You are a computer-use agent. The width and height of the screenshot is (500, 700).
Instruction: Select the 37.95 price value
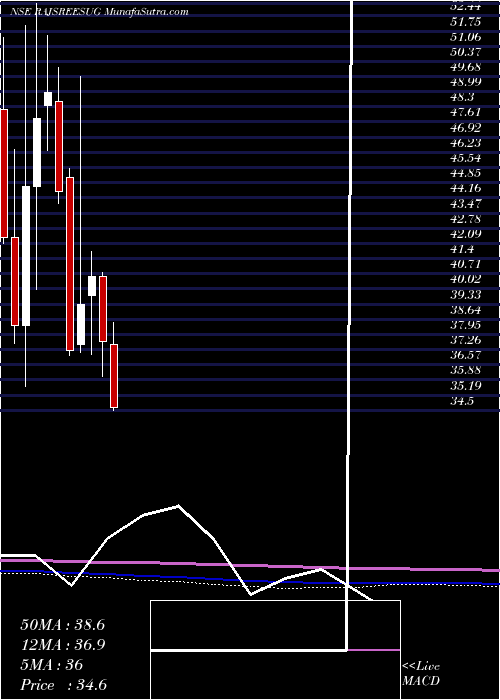click(466, 325)
